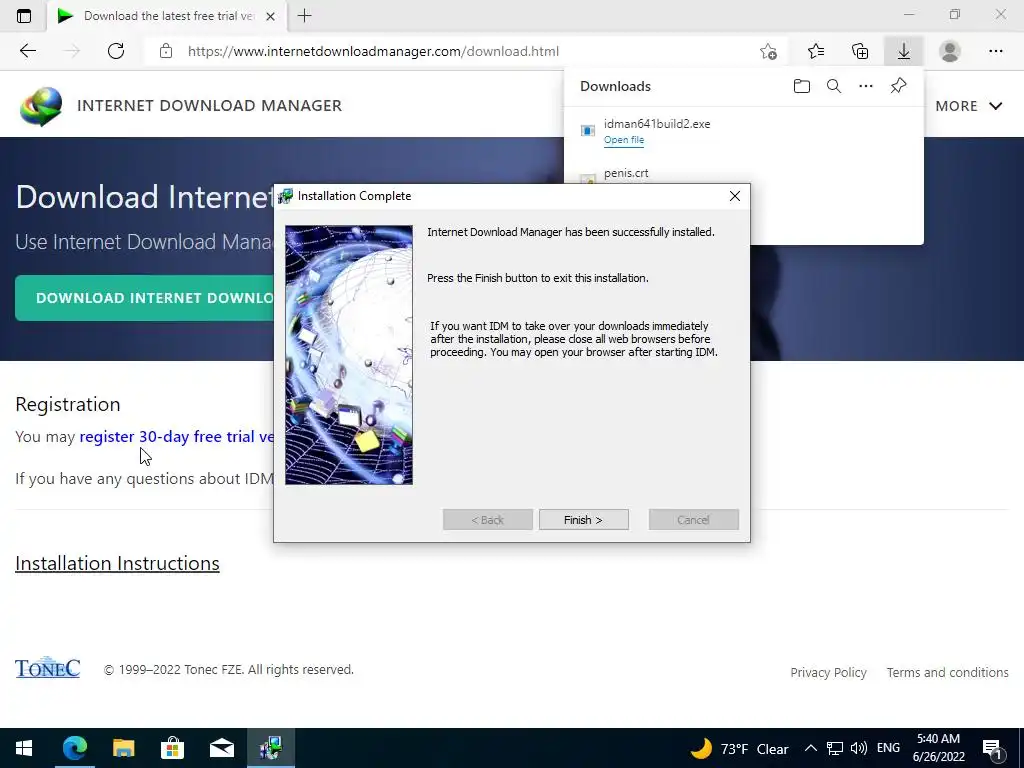This screenshot has height=768, width=1024.
Task: Open Microsoft Store from taskbar
Action: click(172, 748)
